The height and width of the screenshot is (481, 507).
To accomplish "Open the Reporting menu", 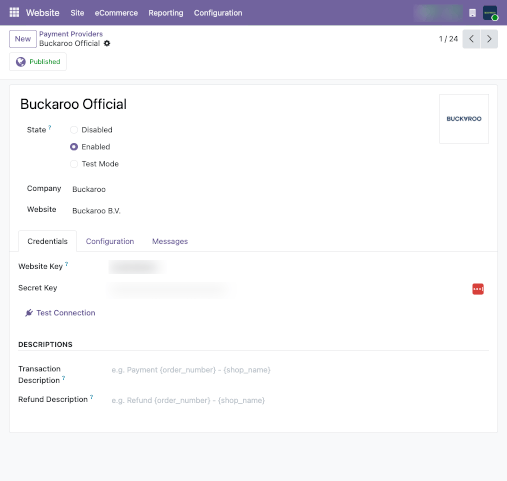I will click(166, 13).
